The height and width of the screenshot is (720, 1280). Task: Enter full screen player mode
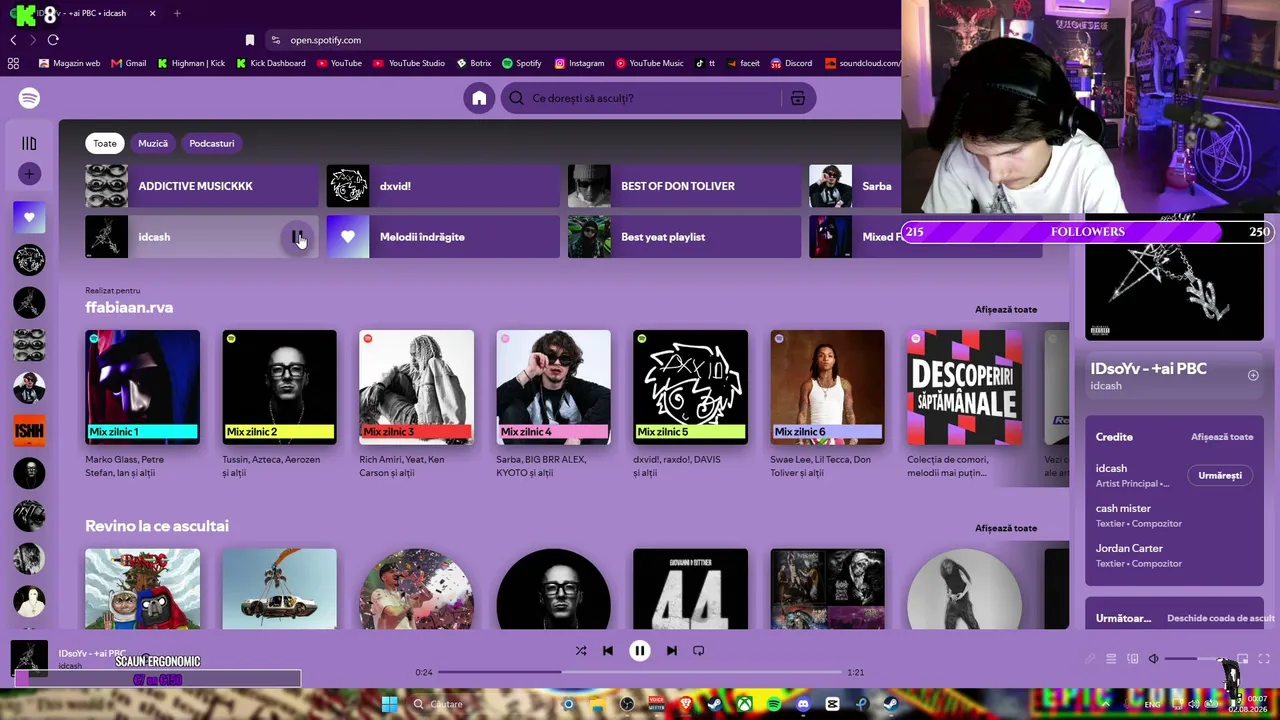[x=1264, y=659]
